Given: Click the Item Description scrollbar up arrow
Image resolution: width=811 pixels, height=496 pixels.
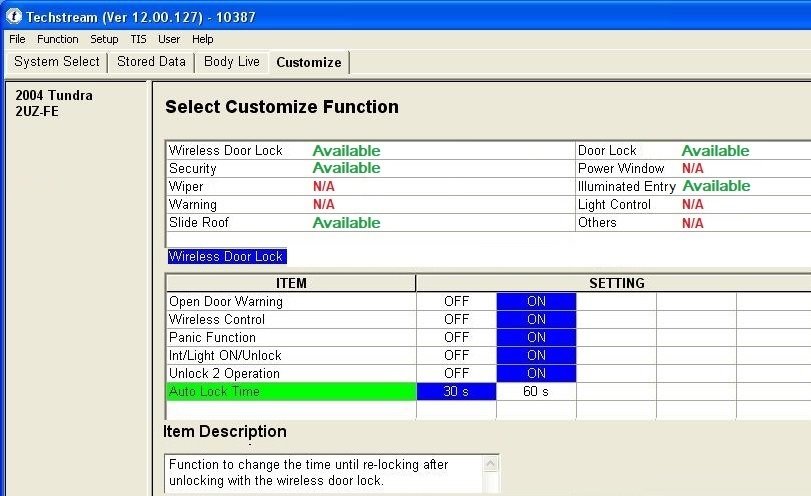Looking at the screenshot, I should (490, 463).
